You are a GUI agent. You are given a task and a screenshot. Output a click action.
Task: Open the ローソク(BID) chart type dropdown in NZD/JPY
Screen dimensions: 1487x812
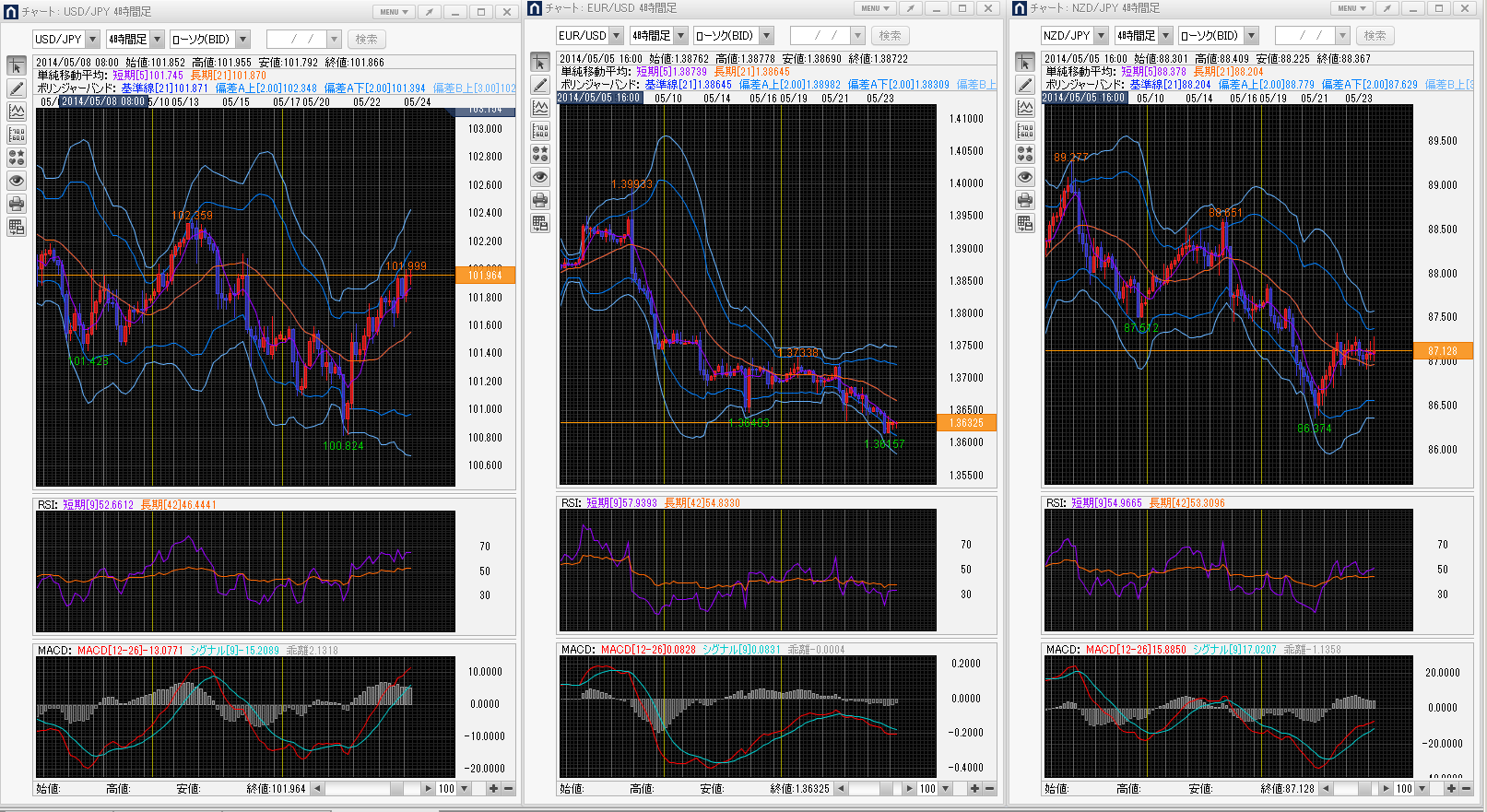(1251, 36)
